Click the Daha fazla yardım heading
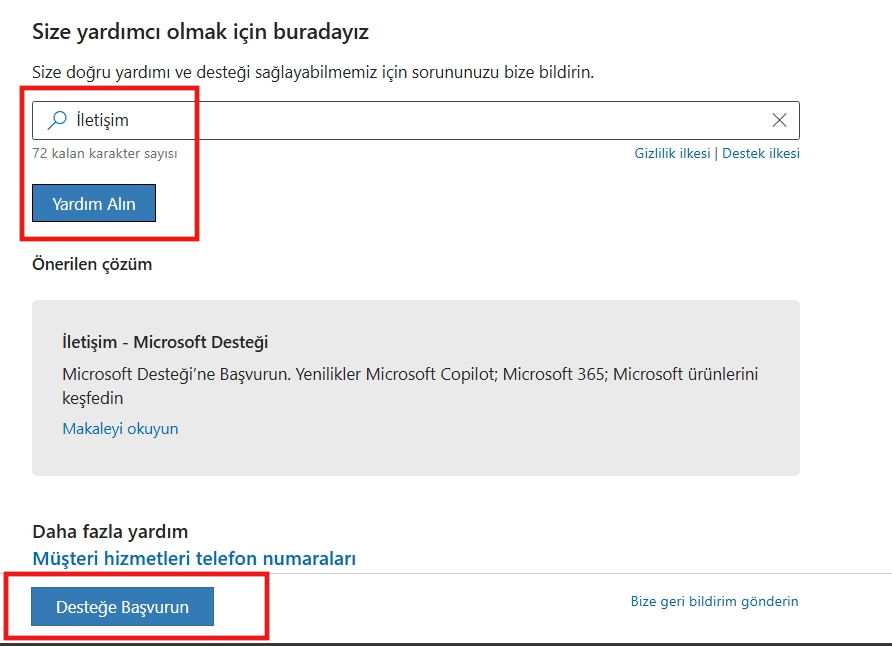Viewport: 892px width, 646px height. point(110,531)
